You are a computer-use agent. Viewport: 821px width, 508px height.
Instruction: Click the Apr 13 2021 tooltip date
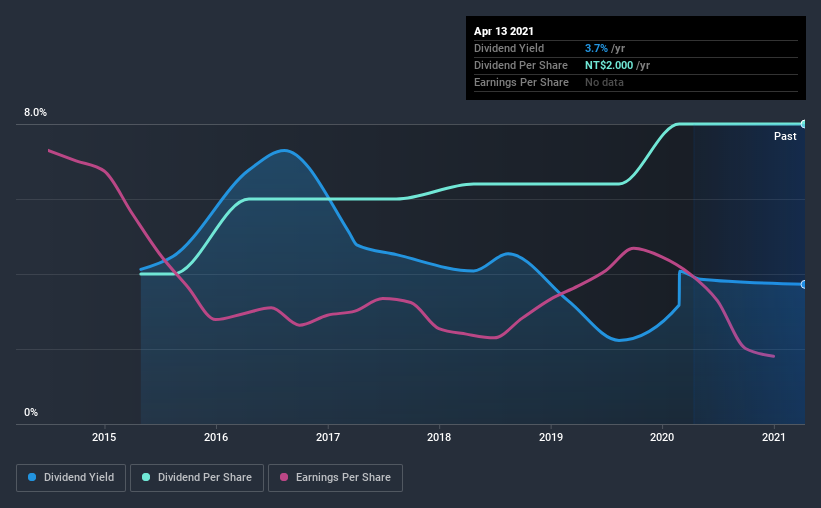[x=504, y=31]
